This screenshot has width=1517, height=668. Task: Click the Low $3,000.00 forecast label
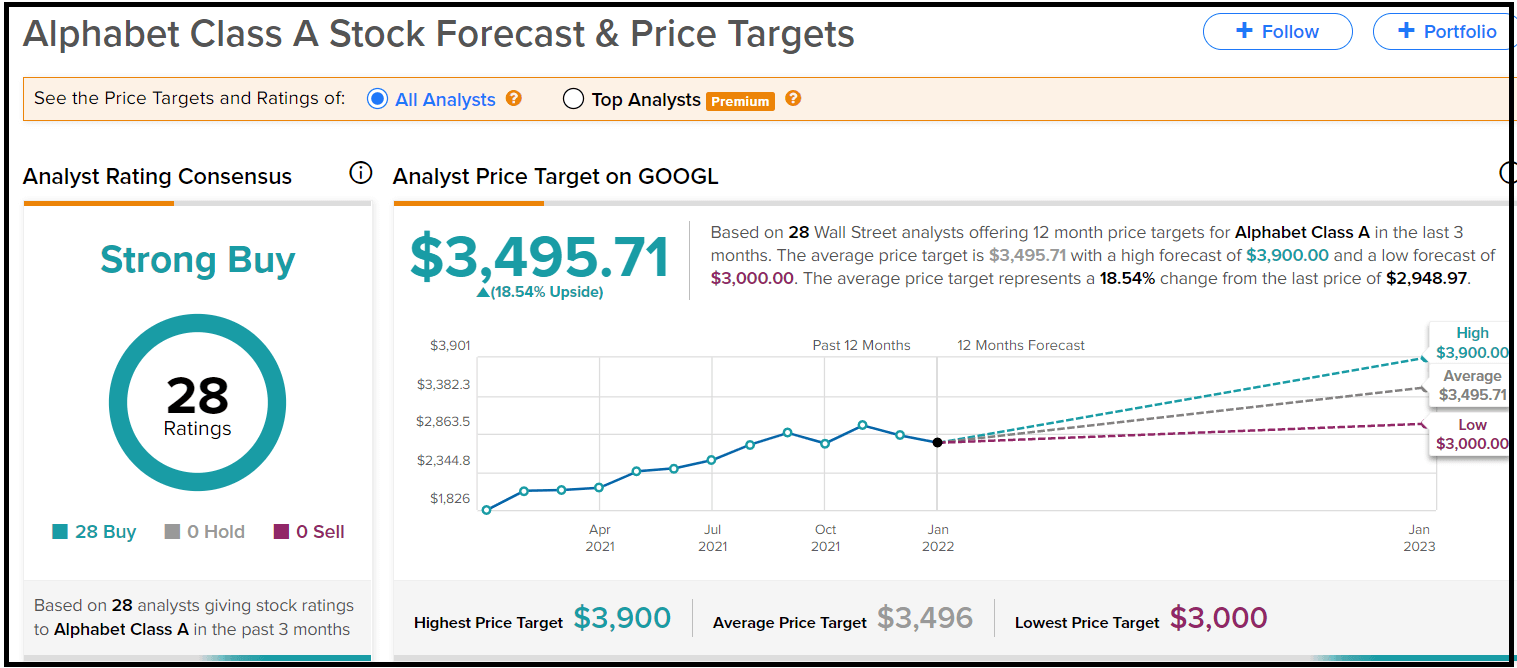tap(1471, 434)
